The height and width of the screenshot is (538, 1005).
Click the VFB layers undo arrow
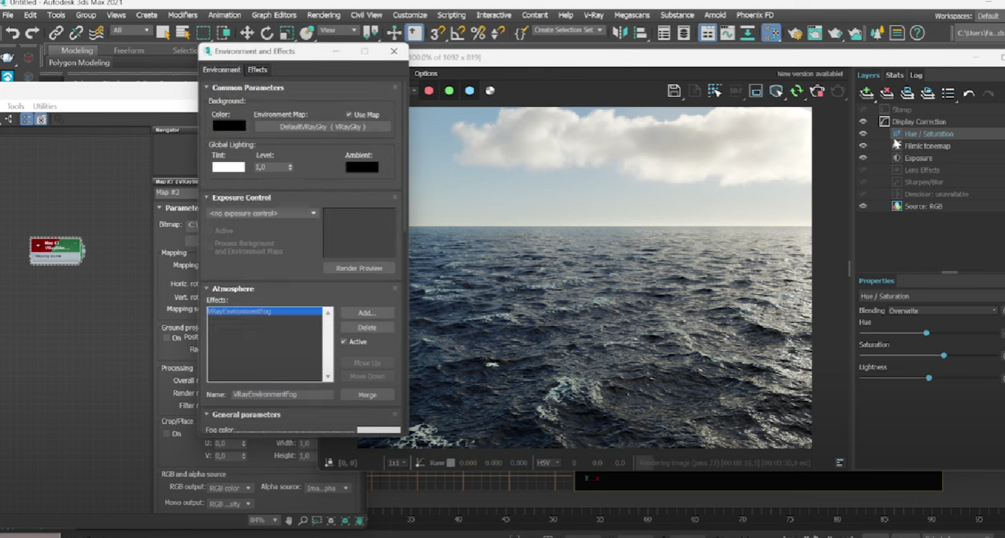coord(968,94)
